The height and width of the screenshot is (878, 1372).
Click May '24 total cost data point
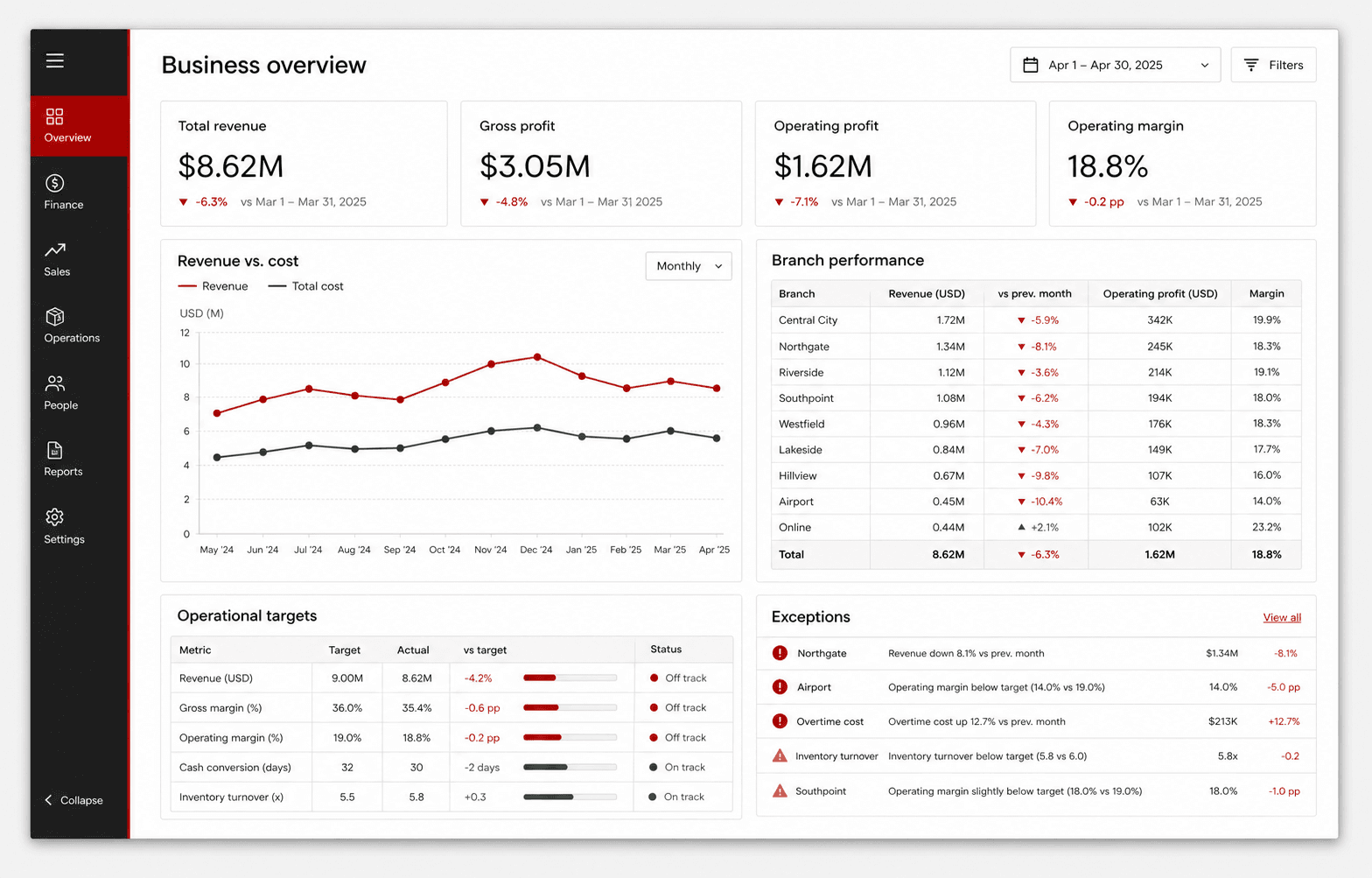(x=217, y=457)
